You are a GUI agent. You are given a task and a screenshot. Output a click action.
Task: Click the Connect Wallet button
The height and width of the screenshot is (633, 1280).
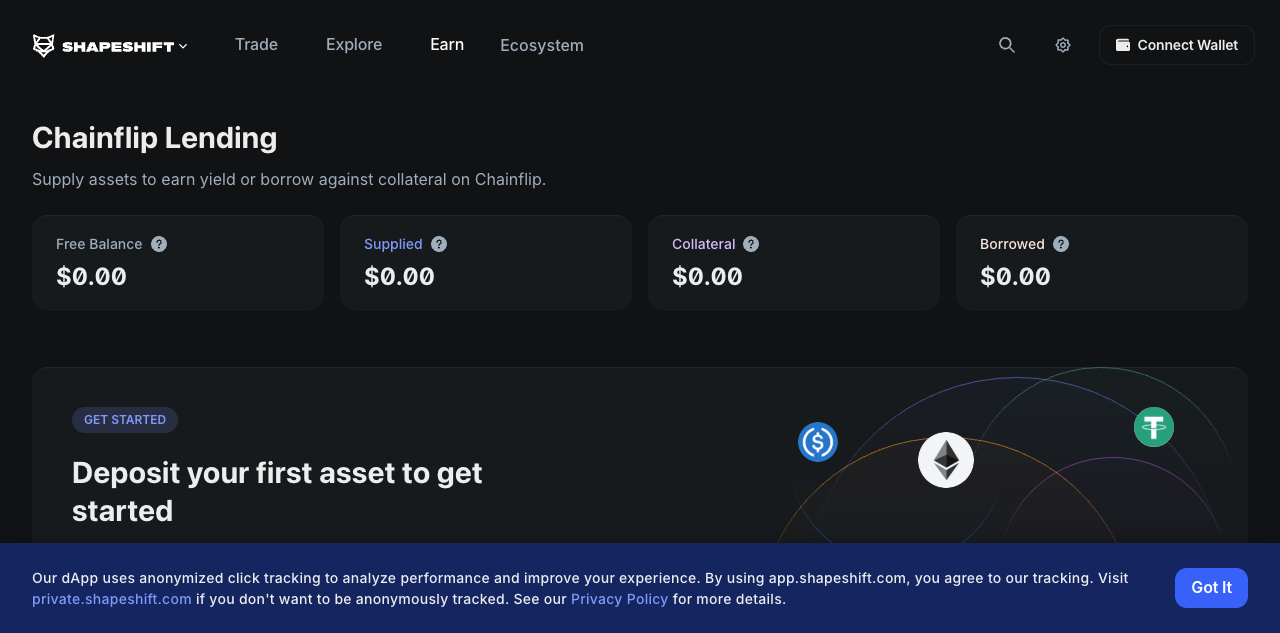click(x=1176, y=45)
